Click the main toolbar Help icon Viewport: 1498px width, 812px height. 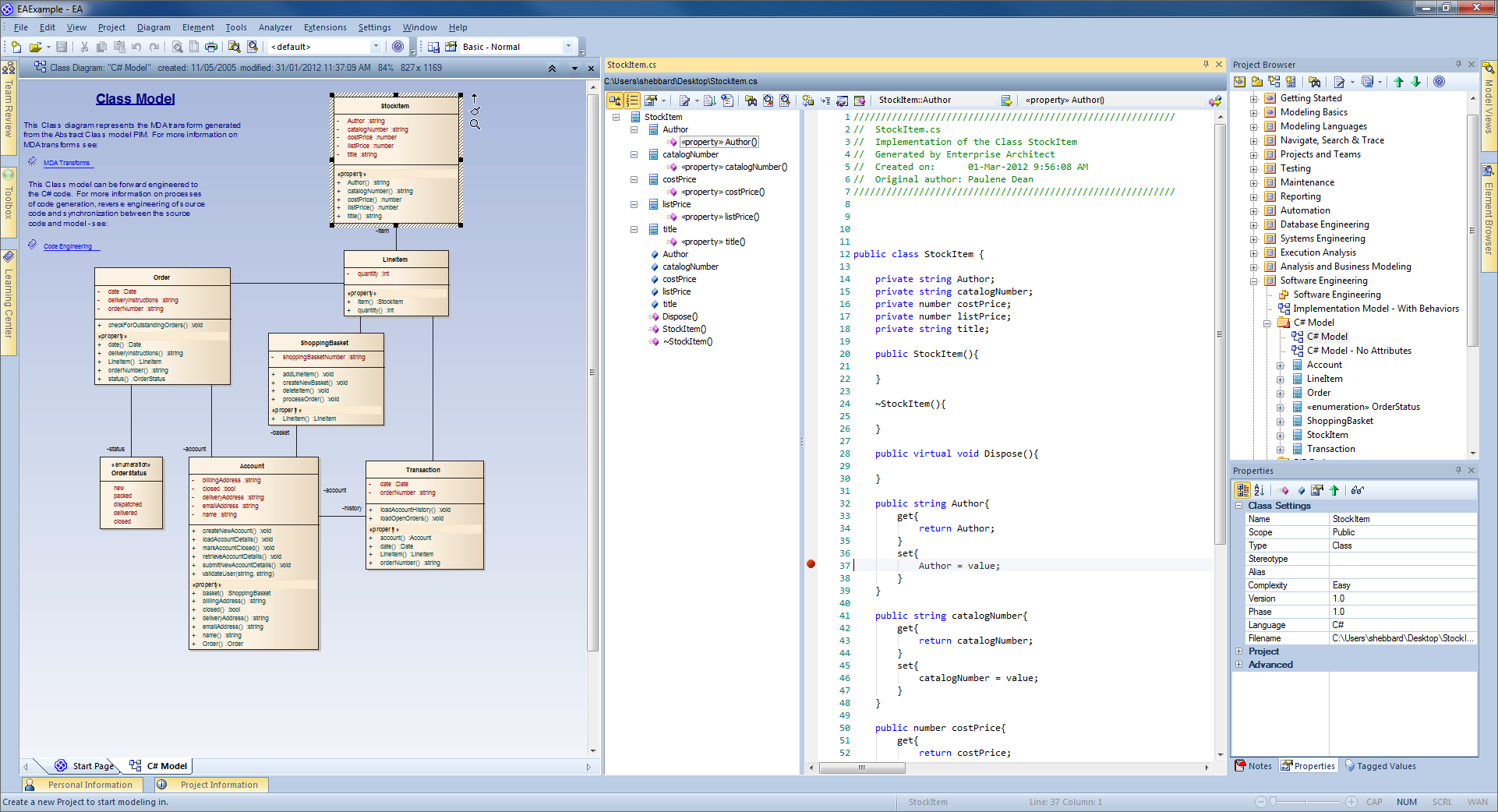click(398, 47)
